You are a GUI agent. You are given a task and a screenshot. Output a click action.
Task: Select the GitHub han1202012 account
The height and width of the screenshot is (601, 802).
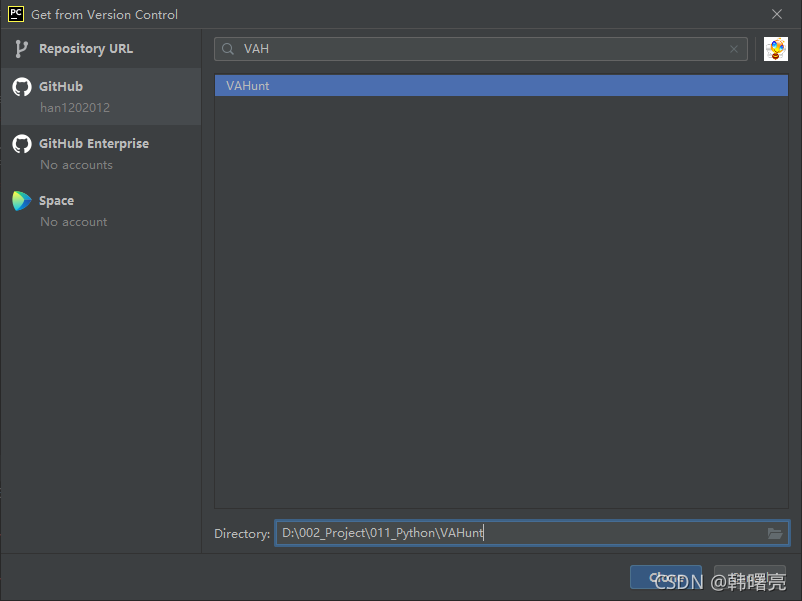[x=101, y=97]
